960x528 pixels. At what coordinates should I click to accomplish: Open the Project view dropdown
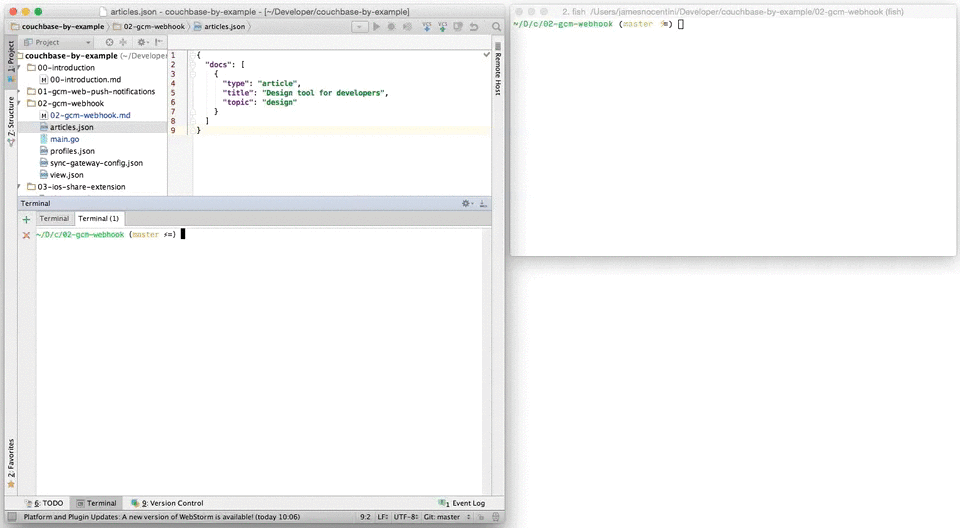click(88, 42)
